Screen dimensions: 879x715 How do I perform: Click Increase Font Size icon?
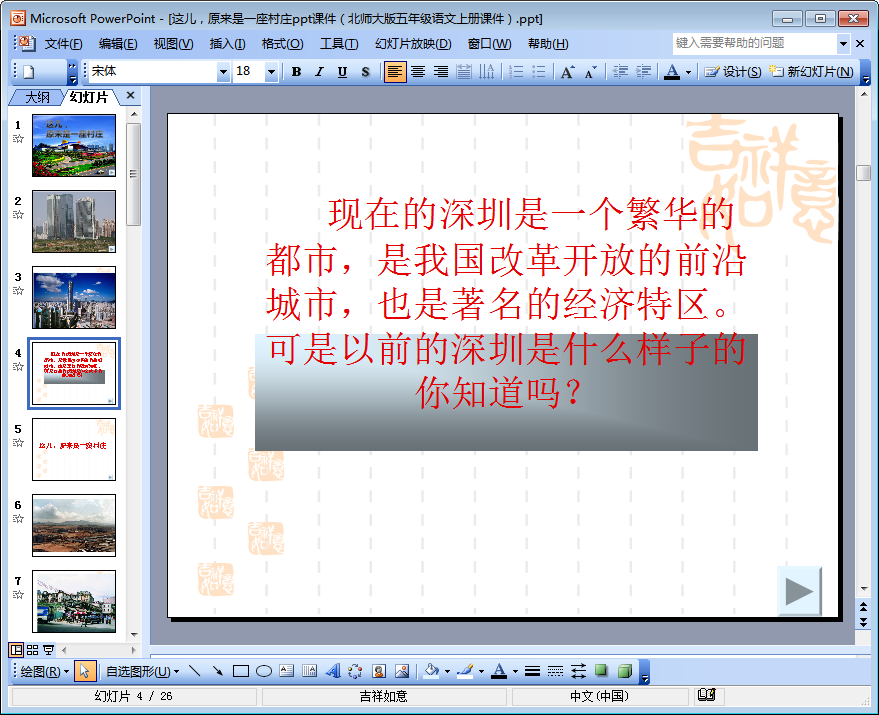click(567, 72)
